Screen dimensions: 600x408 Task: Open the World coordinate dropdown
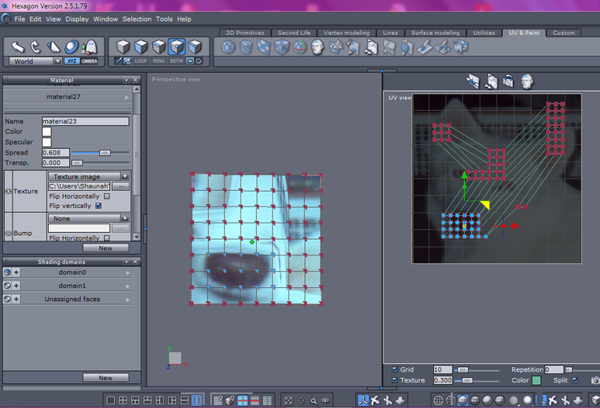pyautogui.click(x=33, y=61)
